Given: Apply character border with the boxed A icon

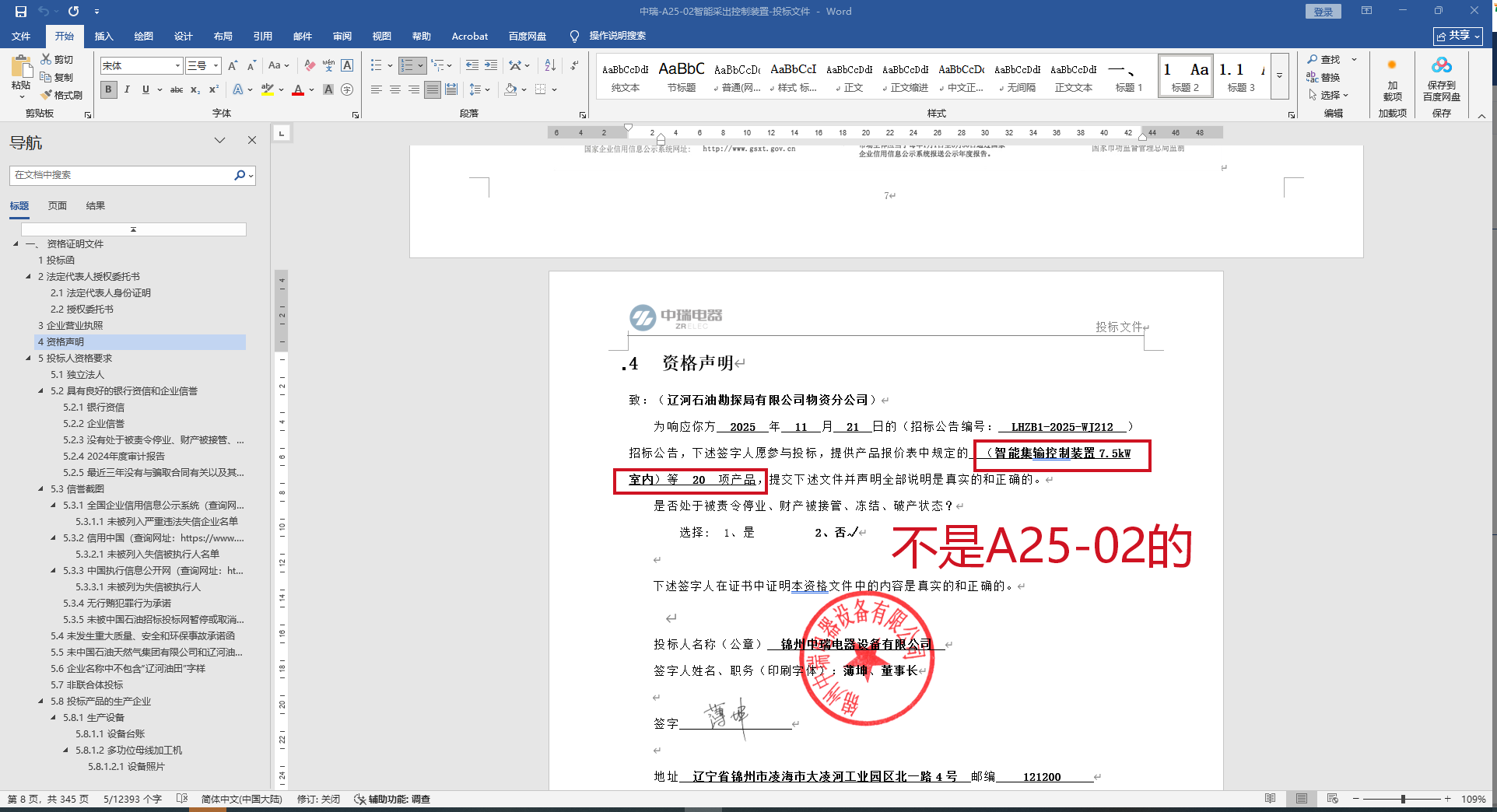Looking at the screenshot, I should [x=347, y=66].
